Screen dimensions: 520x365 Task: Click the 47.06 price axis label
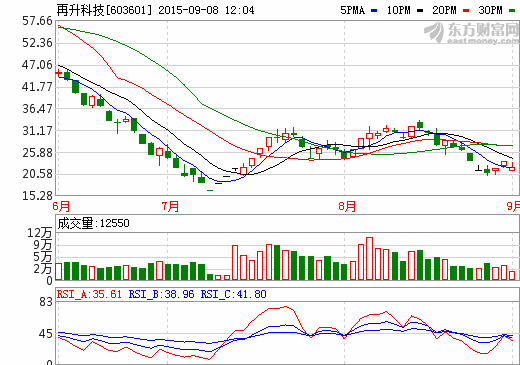pos(37,65)
